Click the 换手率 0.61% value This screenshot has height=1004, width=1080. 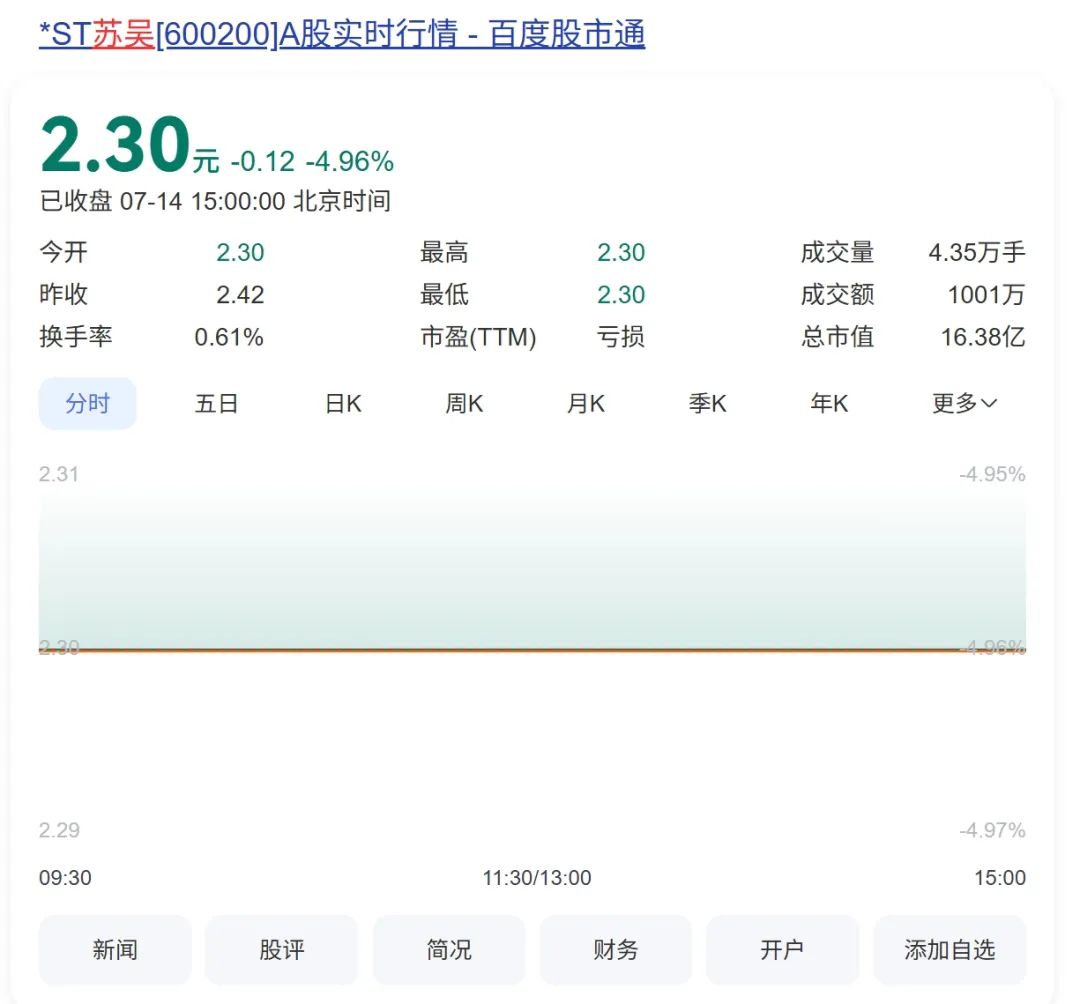tap(229, 338)
